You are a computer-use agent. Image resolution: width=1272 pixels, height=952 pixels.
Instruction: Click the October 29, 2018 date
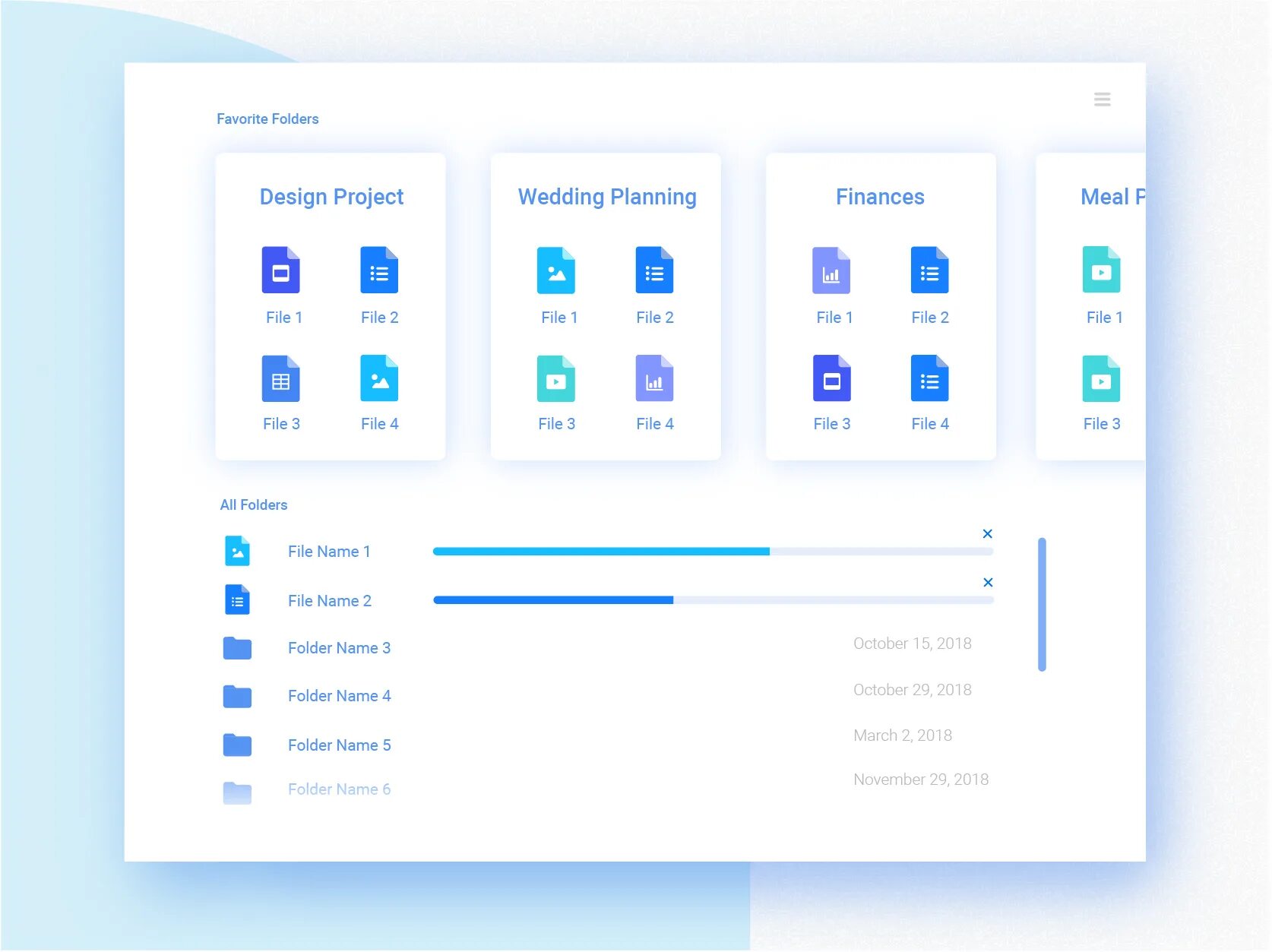[913, 690]
